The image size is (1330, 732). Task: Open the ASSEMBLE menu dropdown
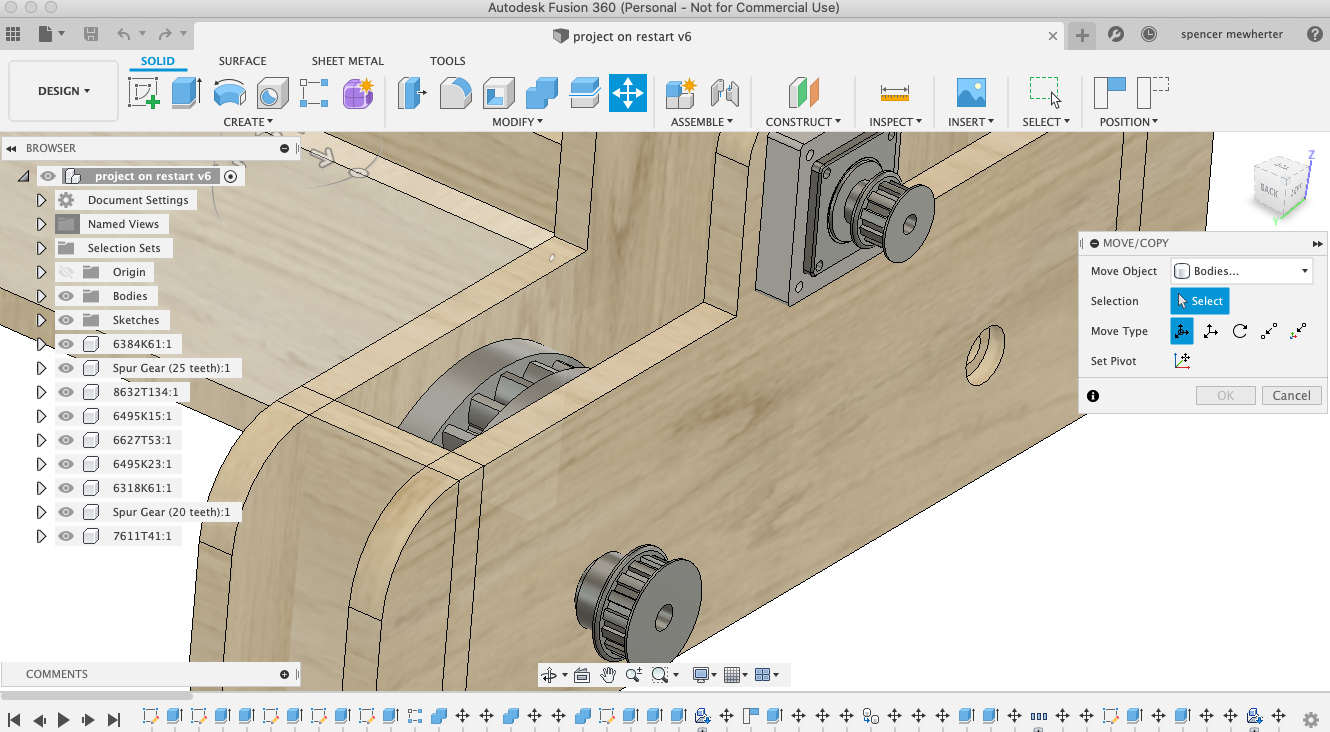click(702, 122)
